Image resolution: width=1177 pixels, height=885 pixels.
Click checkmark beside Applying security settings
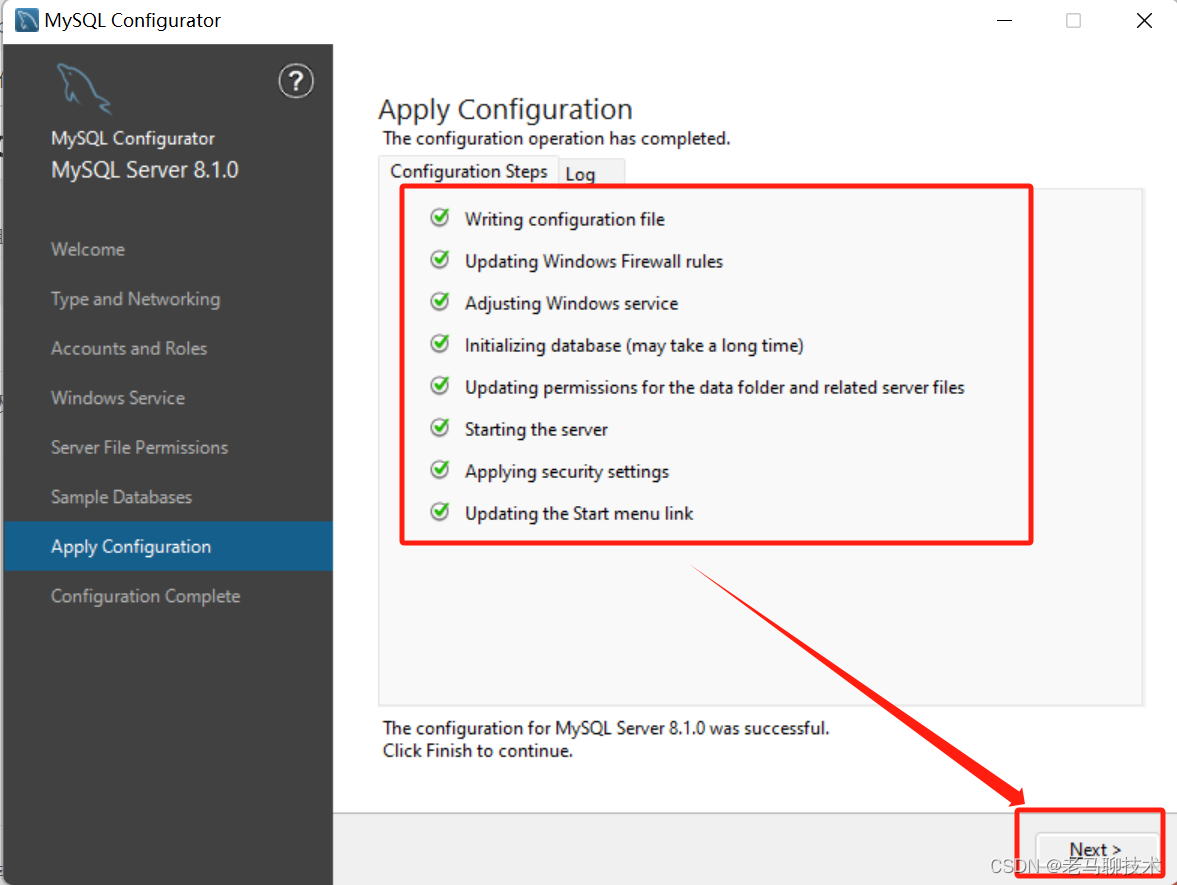pyautogui.click(x=440, y=470)
